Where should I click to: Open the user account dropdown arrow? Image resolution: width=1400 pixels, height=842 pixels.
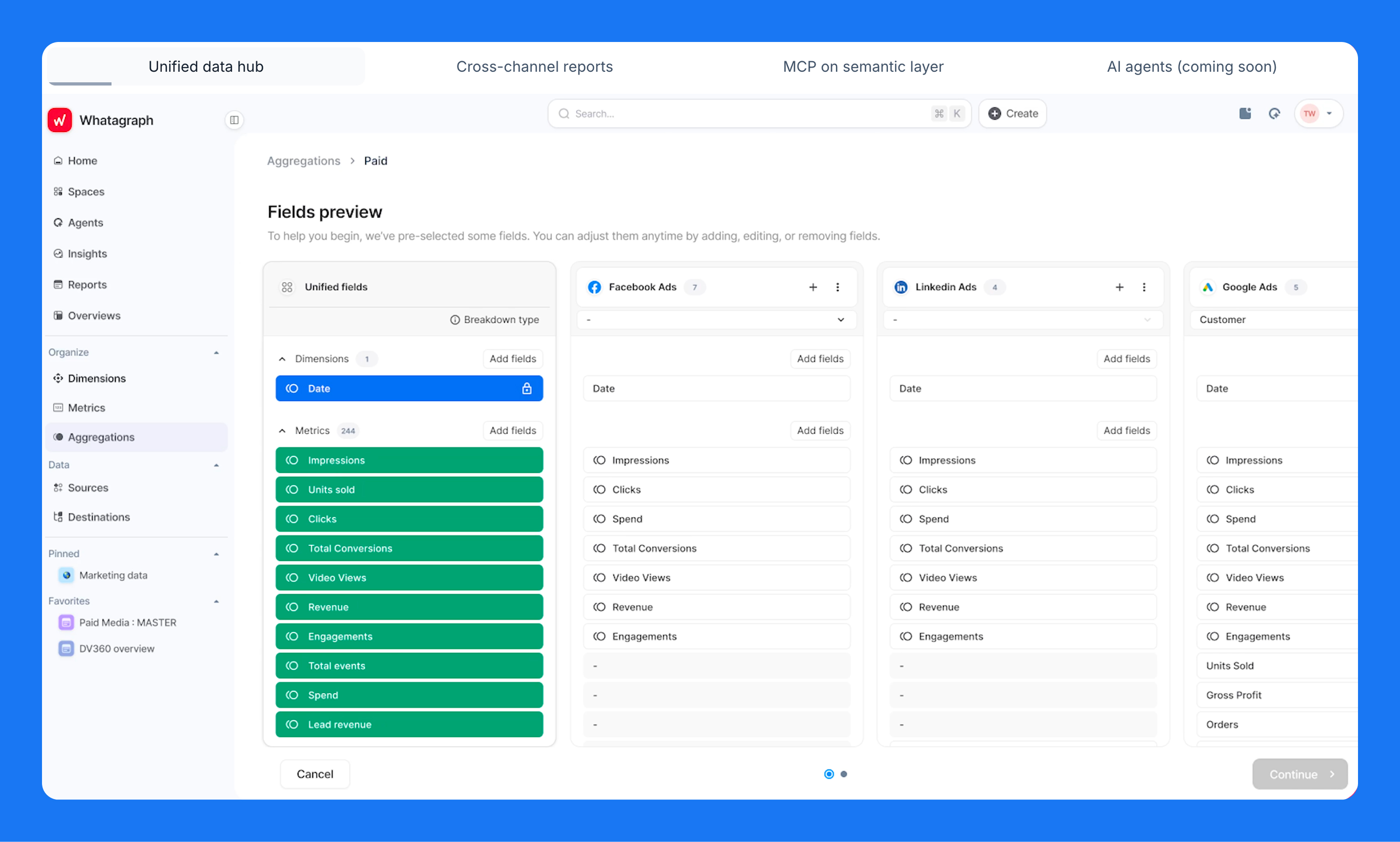pos(1329,113)
